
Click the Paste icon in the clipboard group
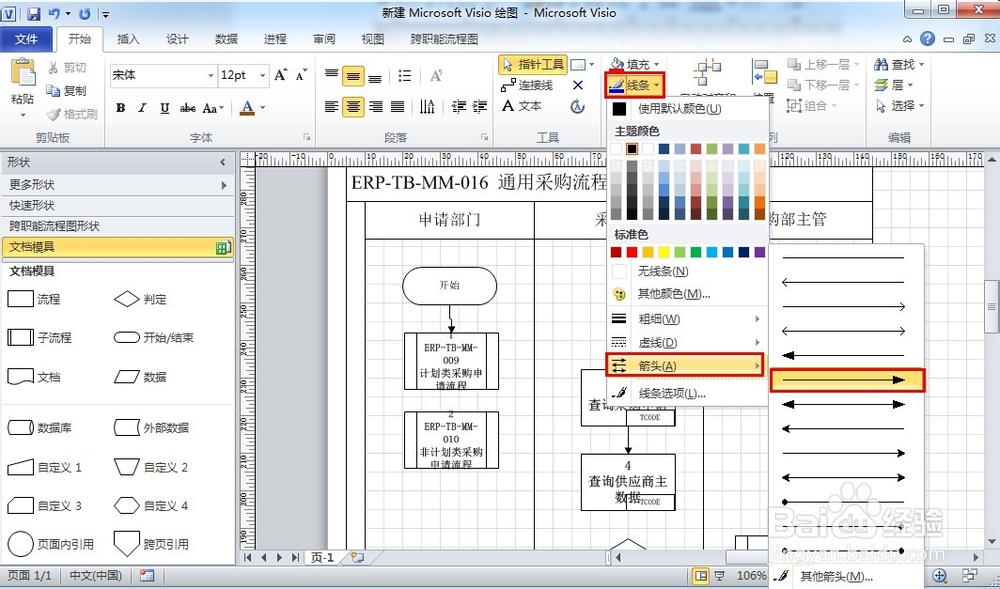(22, 74)
